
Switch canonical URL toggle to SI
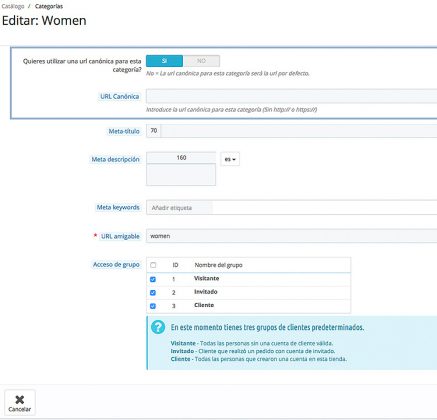coord(164,61)
